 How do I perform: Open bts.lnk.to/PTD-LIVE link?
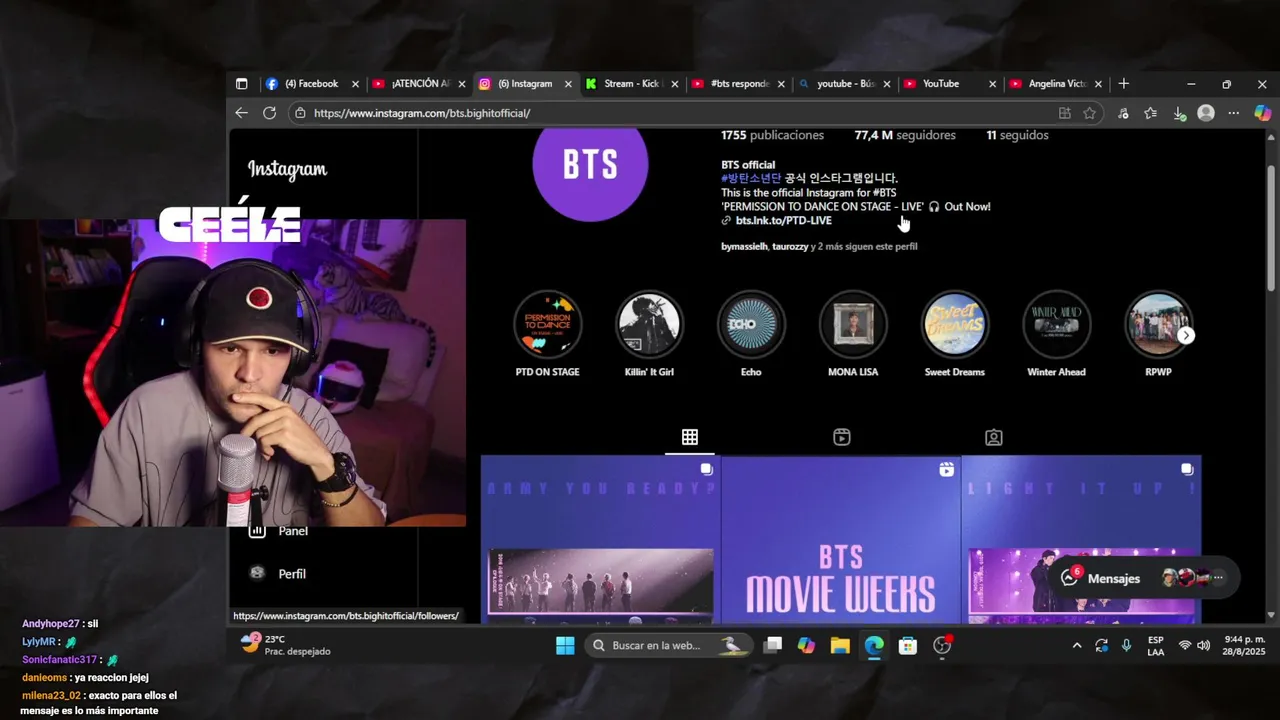click(783, 220)
